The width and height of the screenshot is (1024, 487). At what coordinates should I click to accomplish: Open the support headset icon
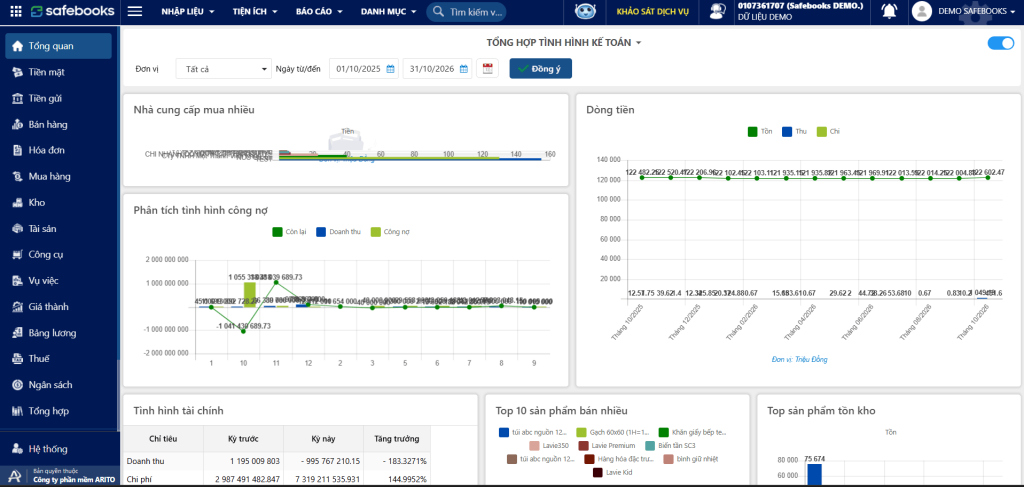(720, 11)
